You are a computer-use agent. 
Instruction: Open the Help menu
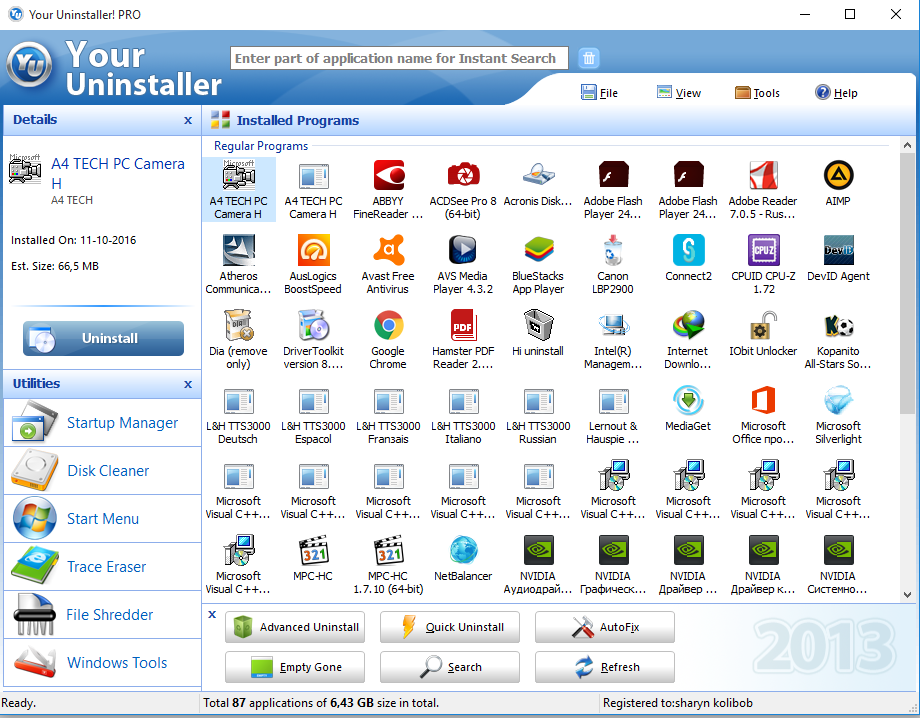(836, 93)
